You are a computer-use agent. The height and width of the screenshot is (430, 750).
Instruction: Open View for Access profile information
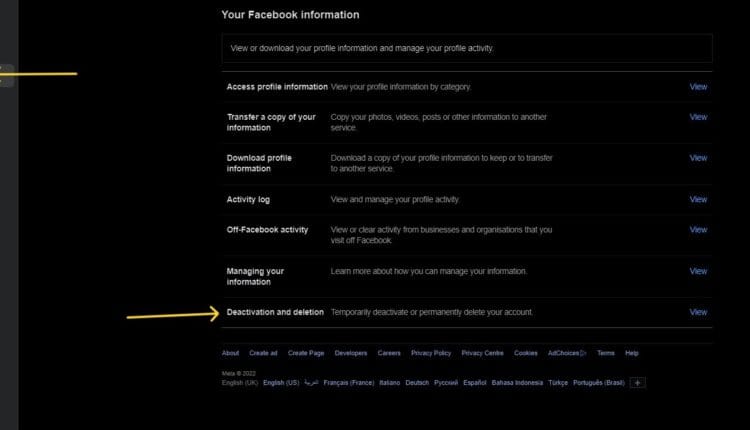[x=698, y=87]
